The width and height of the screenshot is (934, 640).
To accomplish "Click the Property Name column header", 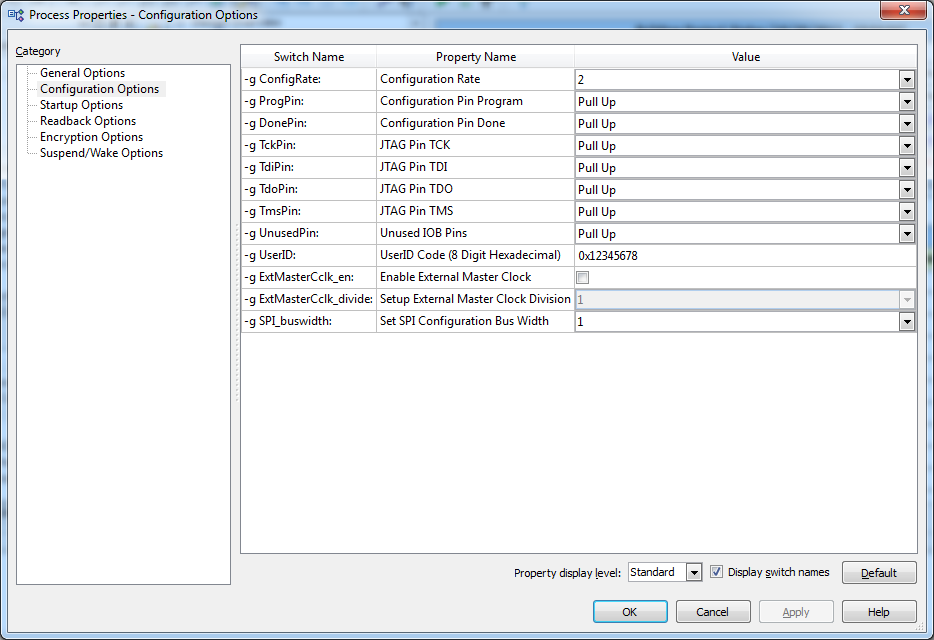I will [475, 57].
